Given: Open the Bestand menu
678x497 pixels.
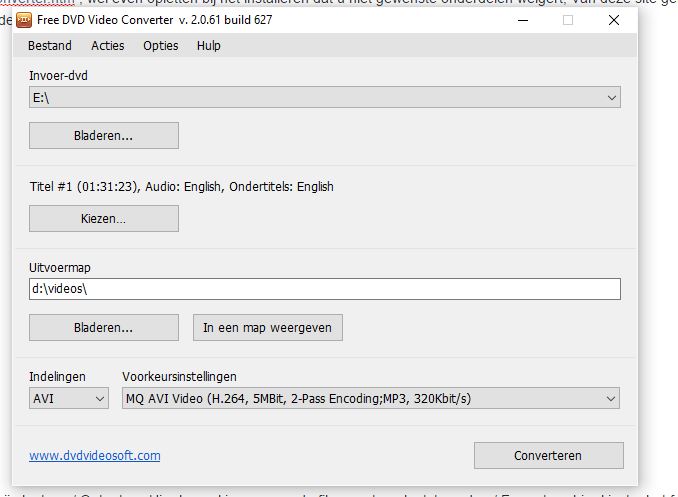Looking at the screenshot, I should point(50,45).
